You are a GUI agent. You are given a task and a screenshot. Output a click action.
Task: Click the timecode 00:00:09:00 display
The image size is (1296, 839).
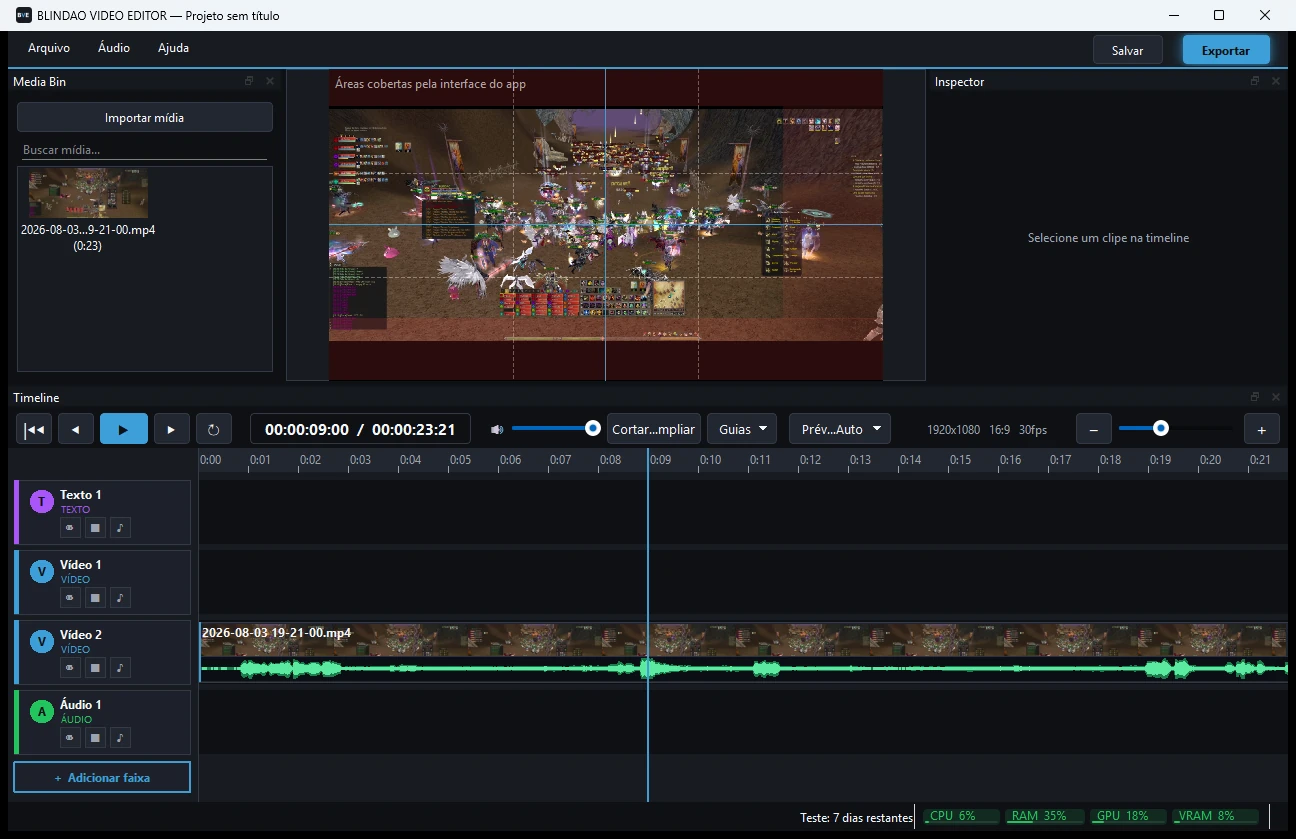coord(307,429)
